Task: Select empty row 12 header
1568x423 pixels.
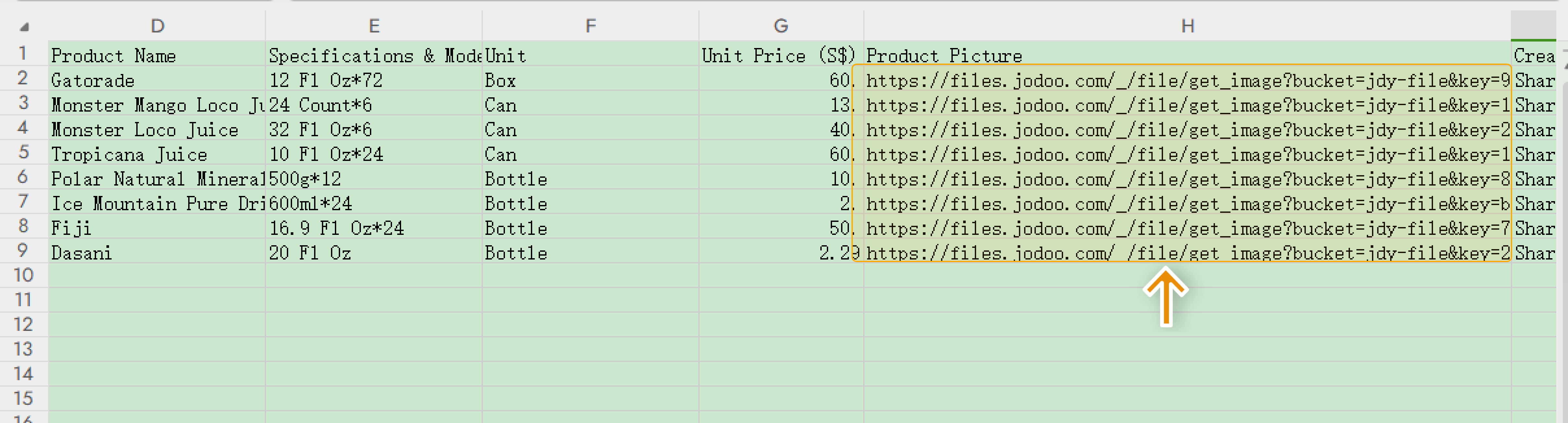Action: click(23, 324)
